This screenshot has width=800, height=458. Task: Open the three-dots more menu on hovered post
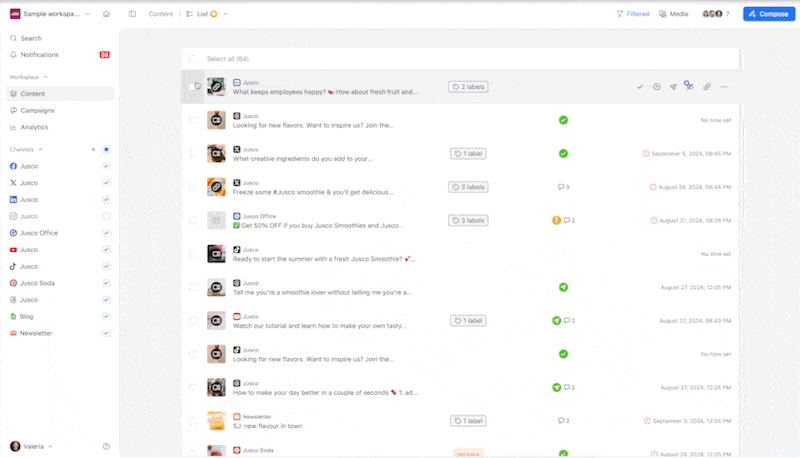724,87
